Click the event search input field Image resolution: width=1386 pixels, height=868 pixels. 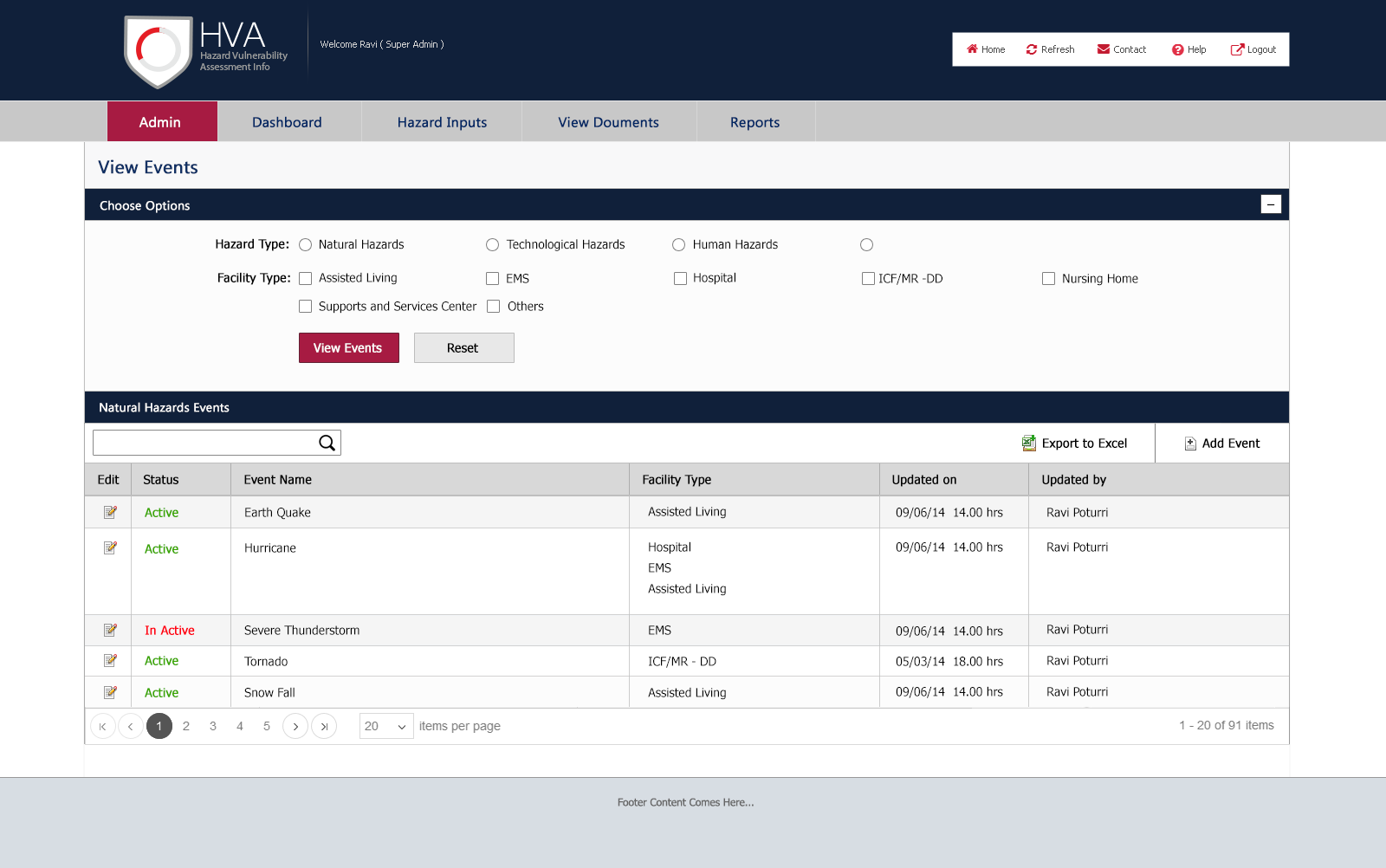click(204, 443)
